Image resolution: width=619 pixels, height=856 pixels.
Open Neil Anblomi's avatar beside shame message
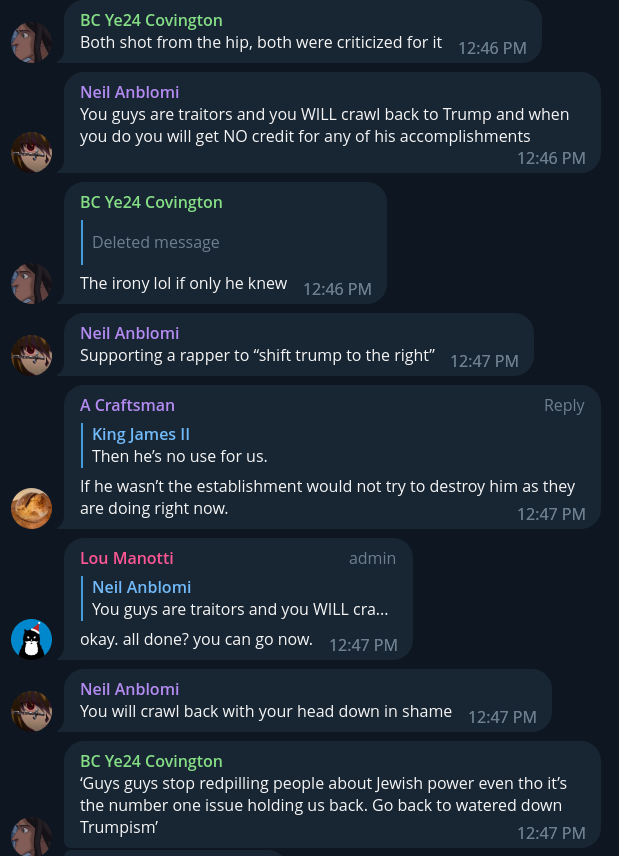pos(32,711)
